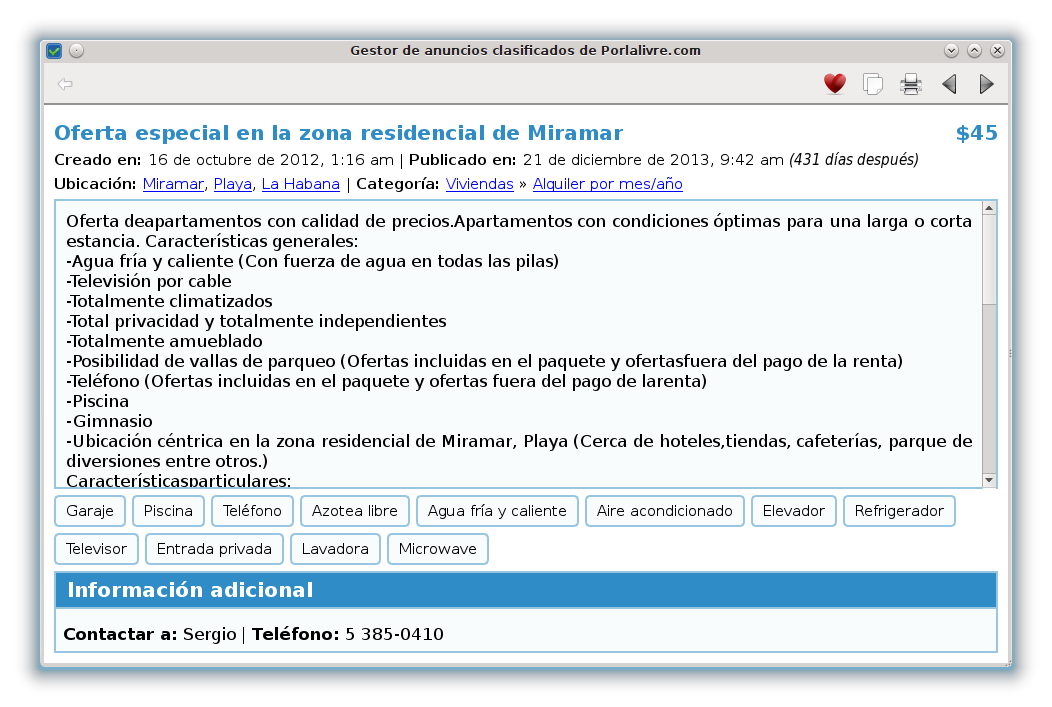This screenshot has height=707, width=1052.
Task: Mark the ad as favorite with the heart icon
Action: (x=834, y=84)
